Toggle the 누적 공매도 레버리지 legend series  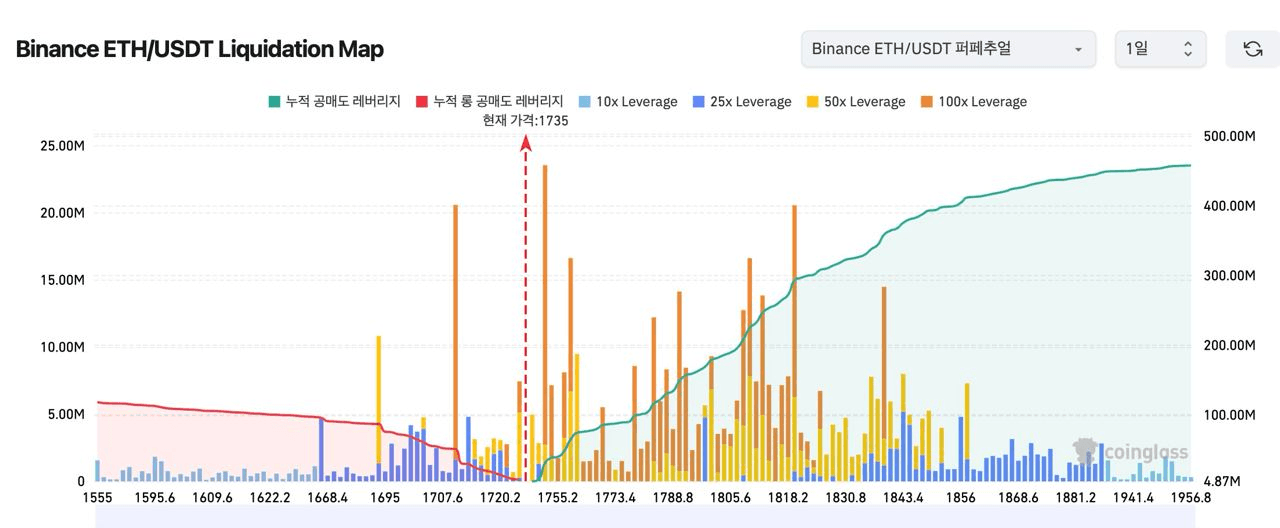pyautogui.click(x=334, y=101)
